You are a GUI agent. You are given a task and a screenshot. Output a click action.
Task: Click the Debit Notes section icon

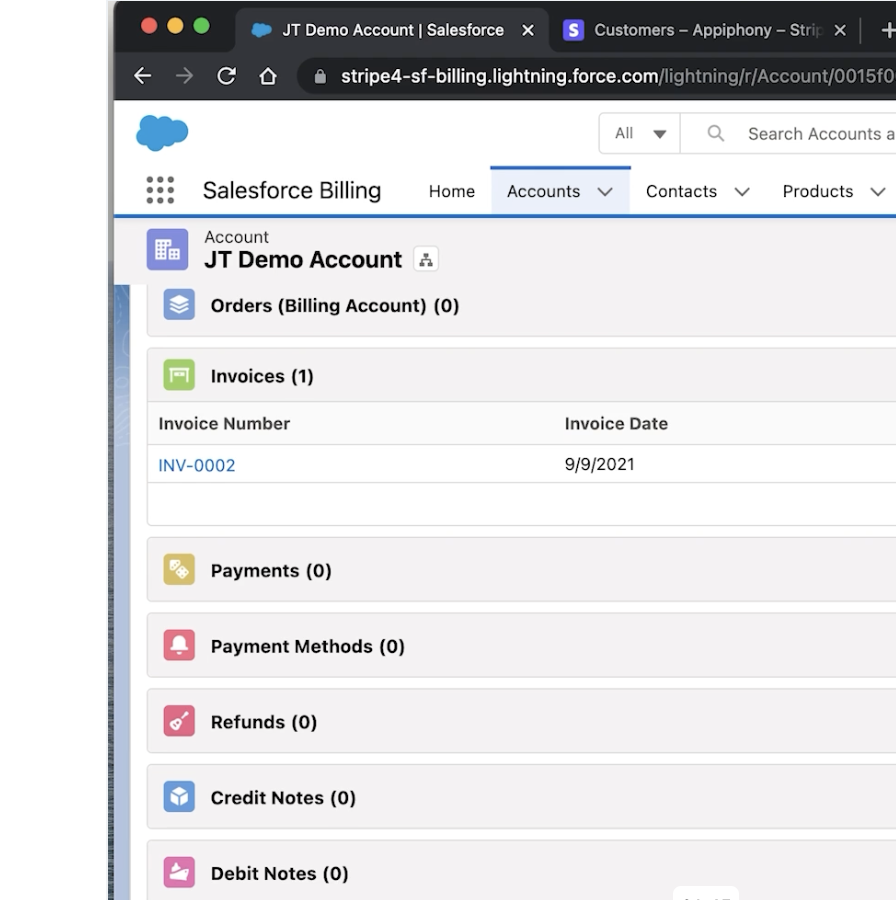(177, 872)
